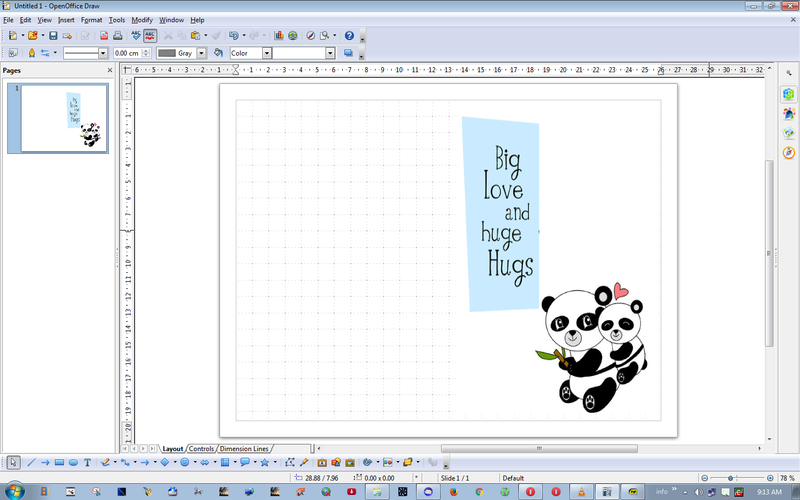Open the Area fill bucket dialog
Screen dimensions: 800x500
coord(218,53)
